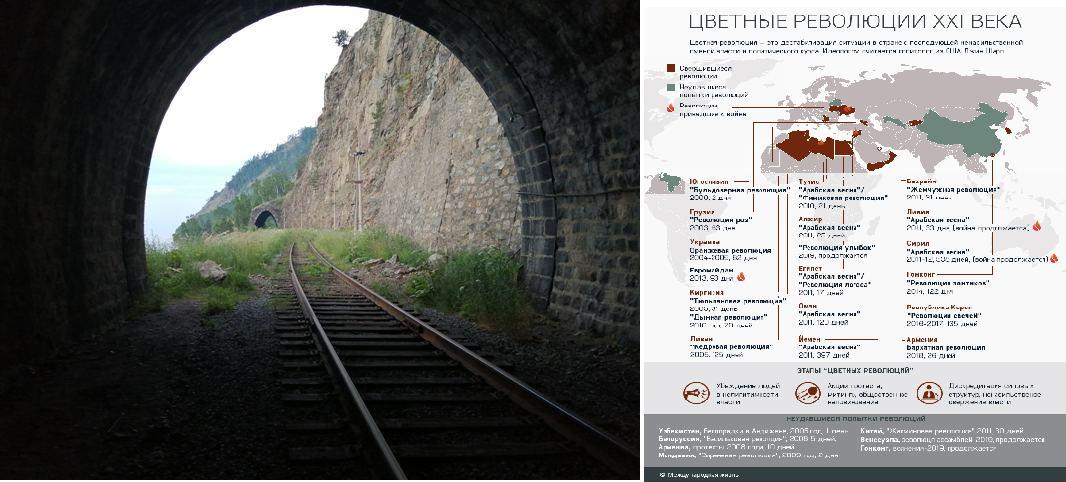Click the flame icon beside the Libya entry
Viewport: 1066px width, 482px height.
point(1037,226)
